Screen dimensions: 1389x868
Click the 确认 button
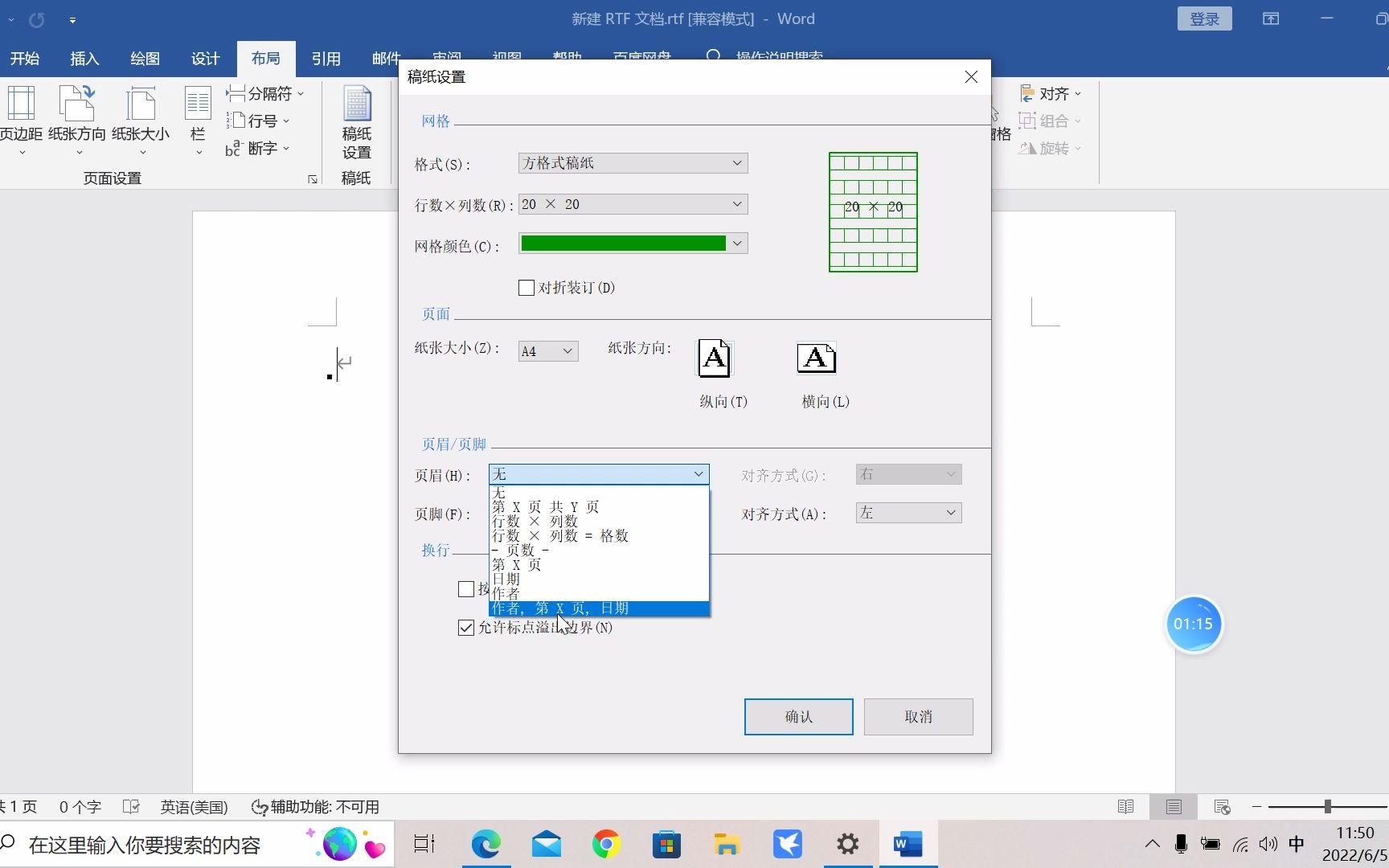[x=797, y=716]
